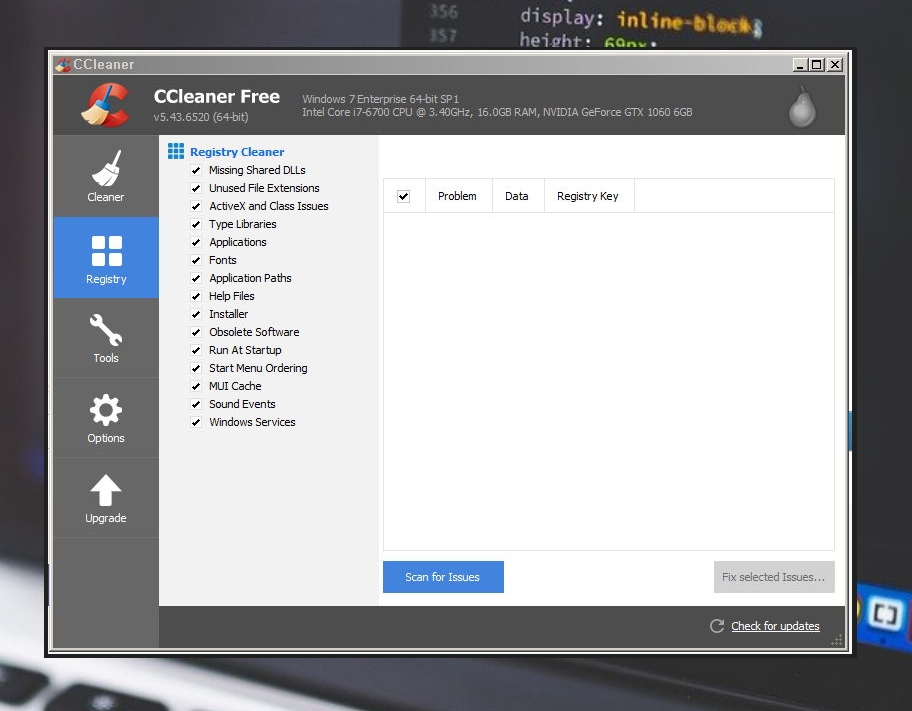912x711 pixels.
Task: Click Scan for Issues button
Action: [x=443, y=577]
